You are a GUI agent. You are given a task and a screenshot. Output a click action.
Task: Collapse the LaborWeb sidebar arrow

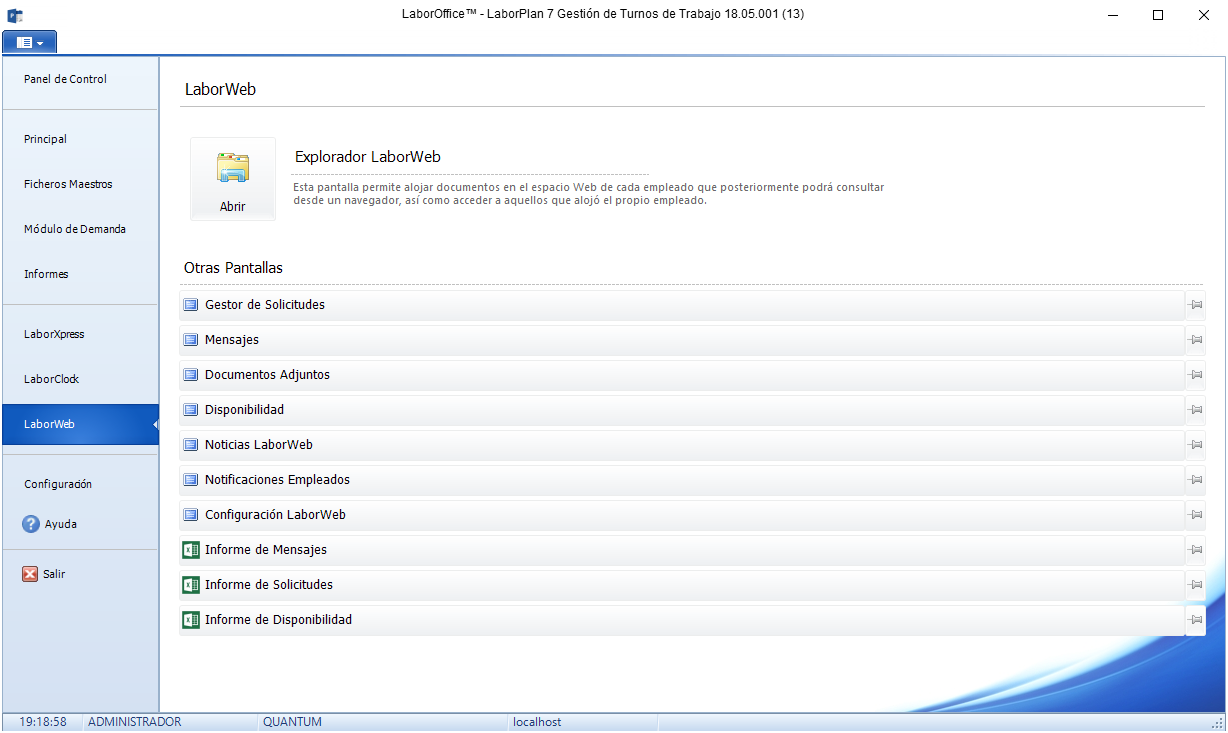point(155,425)
